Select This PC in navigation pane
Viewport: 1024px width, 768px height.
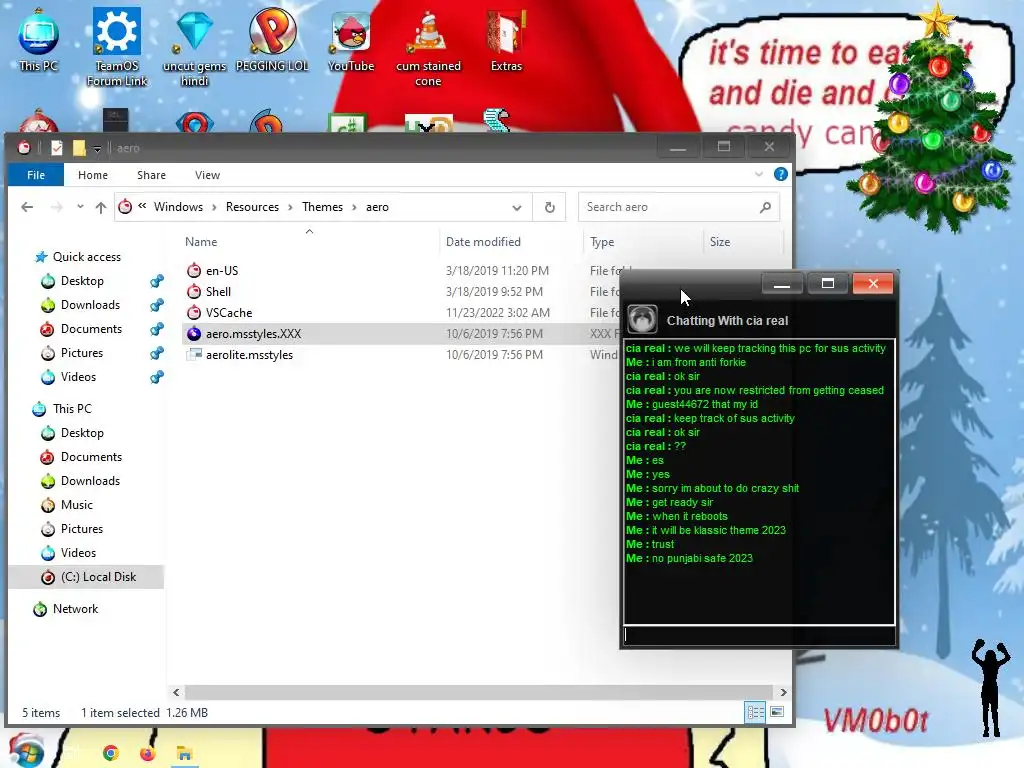[x=72, y=409]
